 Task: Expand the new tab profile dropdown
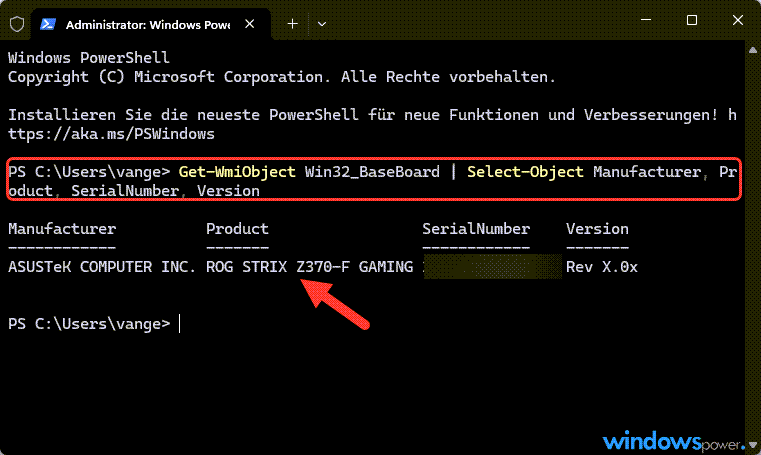coord(322,24)
